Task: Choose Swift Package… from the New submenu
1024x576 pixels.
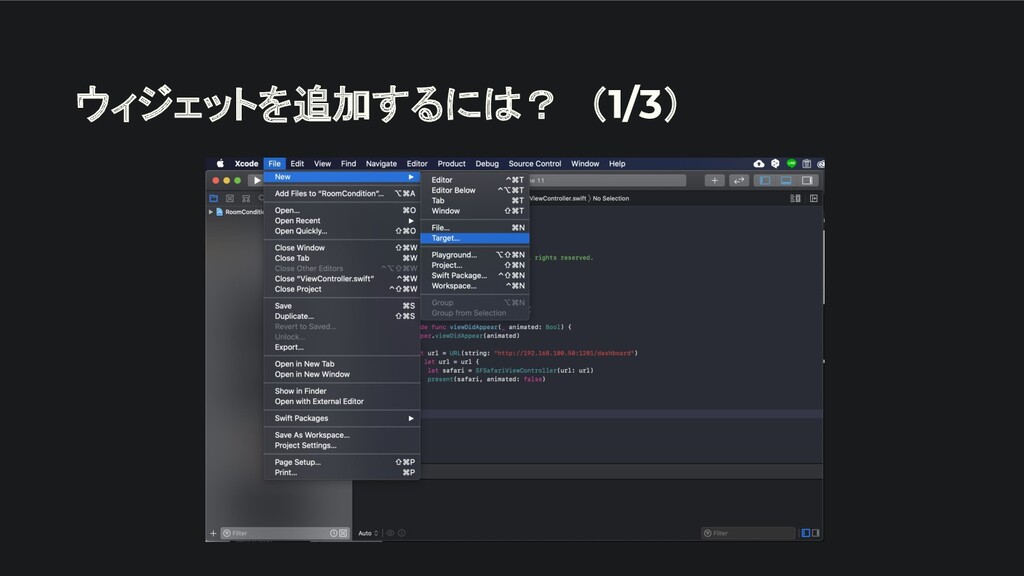Action: (475, 276)
